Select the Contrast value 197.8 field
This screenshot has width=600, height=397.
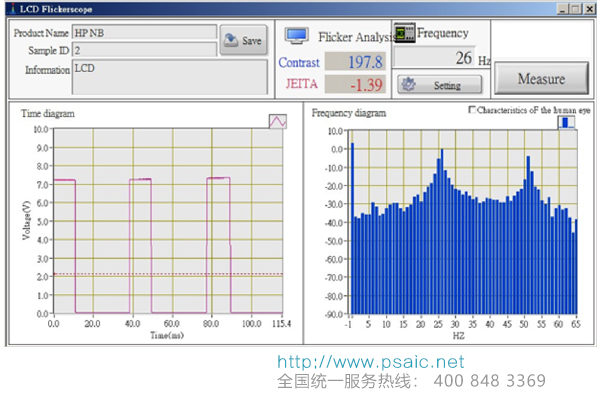[x=355, y=62]
